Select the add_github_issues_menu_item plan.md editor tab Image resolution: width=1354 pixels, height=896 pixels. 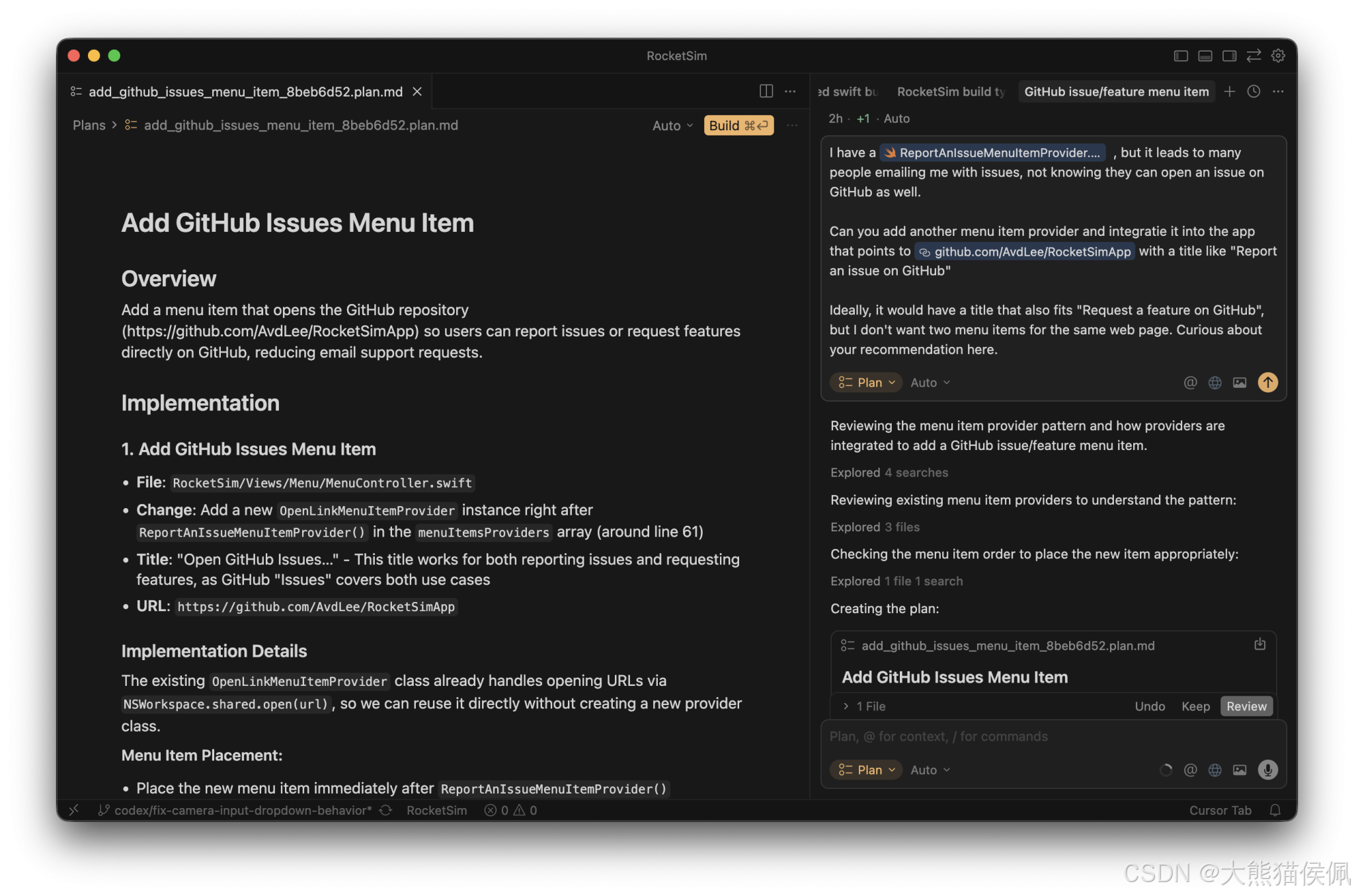(245, 92)
